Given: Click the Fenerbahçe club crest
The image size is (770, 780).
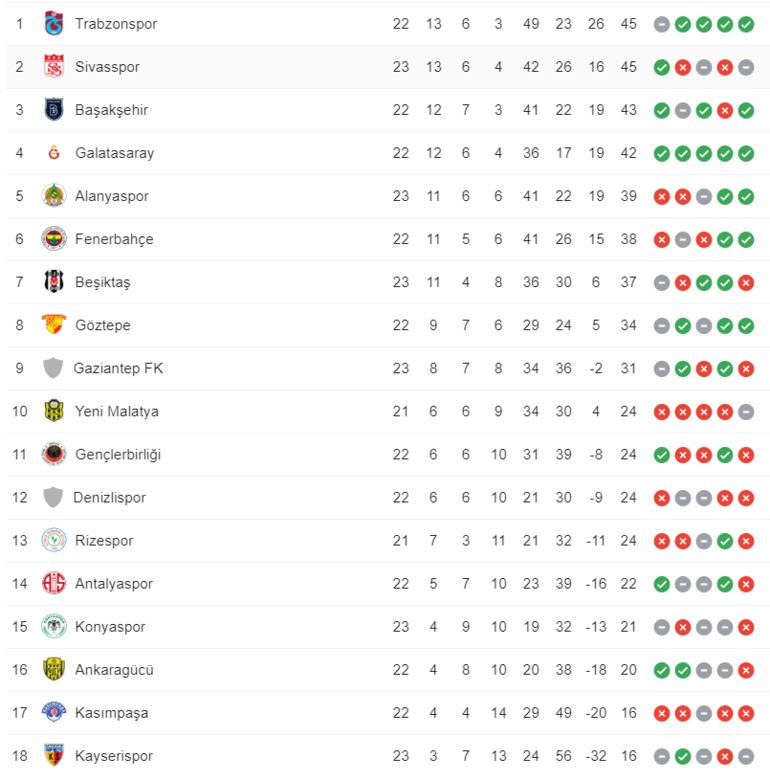Looking at the screenshot, I should point(54,239).
